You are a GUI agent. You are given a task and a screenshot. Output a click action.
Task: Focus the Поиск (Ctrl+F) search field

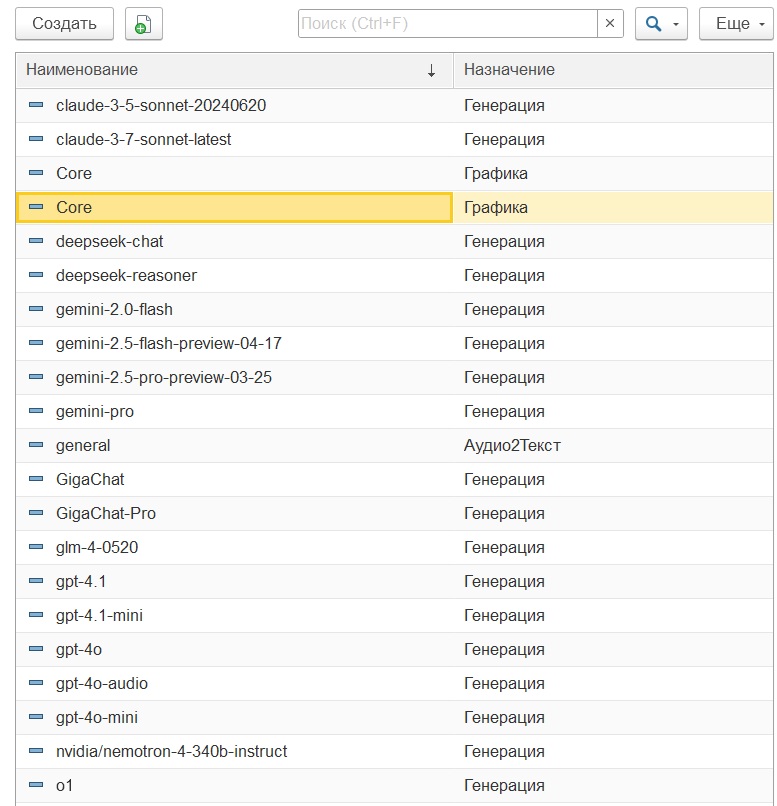[x=448, y=23]
